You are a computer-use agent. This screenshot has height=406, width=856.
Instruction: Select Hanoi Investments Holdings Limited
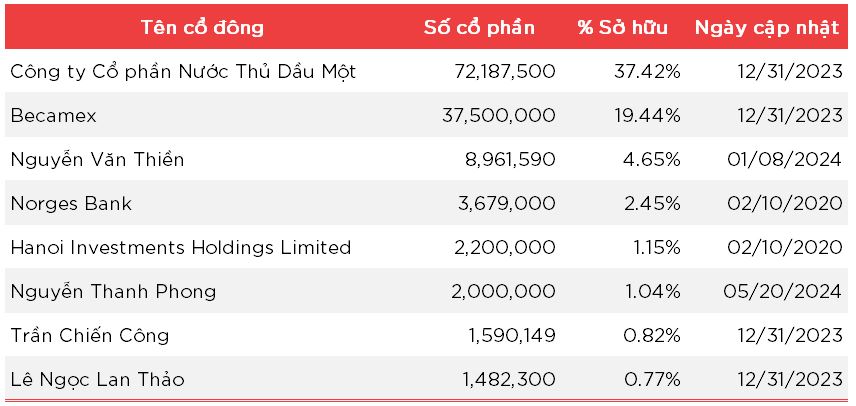(181, 248)
